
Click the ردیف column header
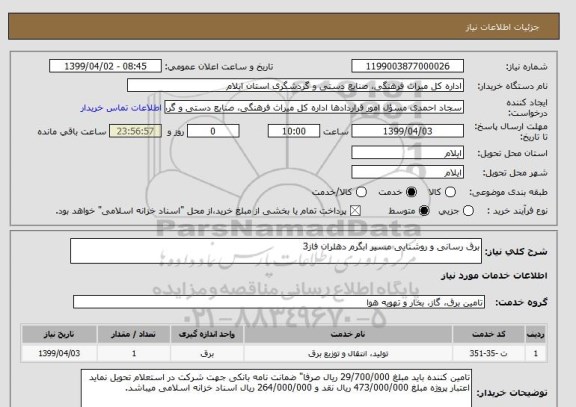(x=536, y=334)
